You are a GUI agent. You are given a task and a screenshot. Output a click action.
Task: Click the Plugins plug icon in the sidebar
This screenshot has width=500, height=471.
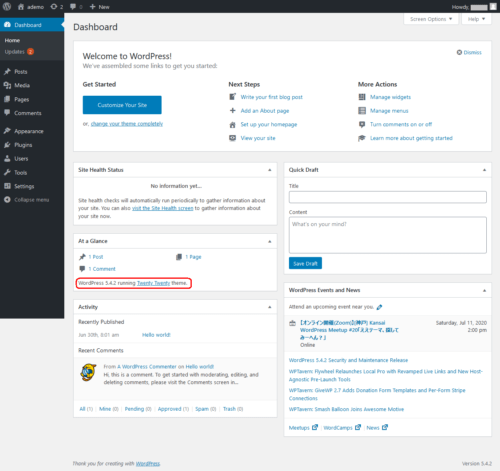7,145
